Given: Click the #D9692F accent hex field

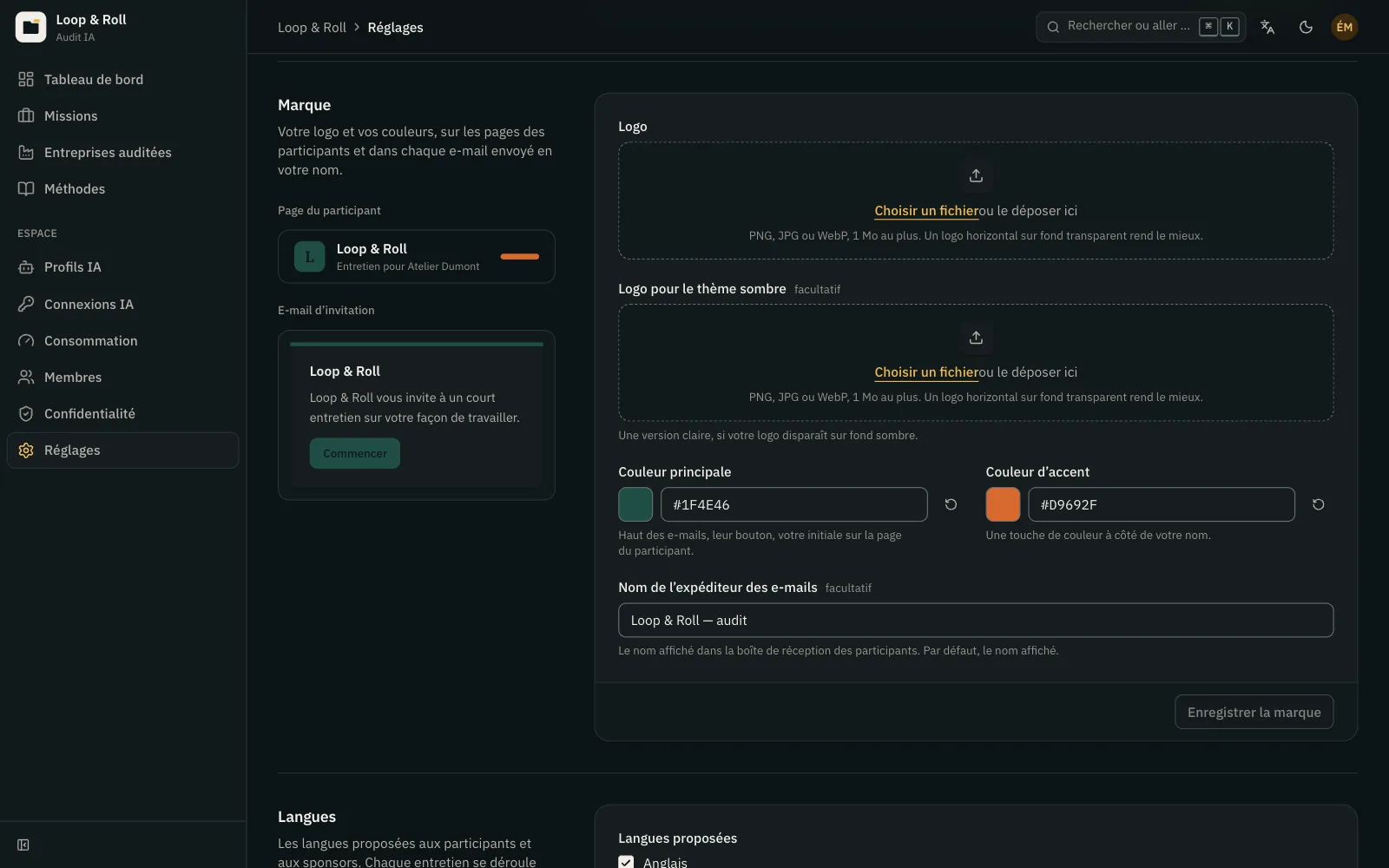Looking at the screenshot, I should 1162,504.
